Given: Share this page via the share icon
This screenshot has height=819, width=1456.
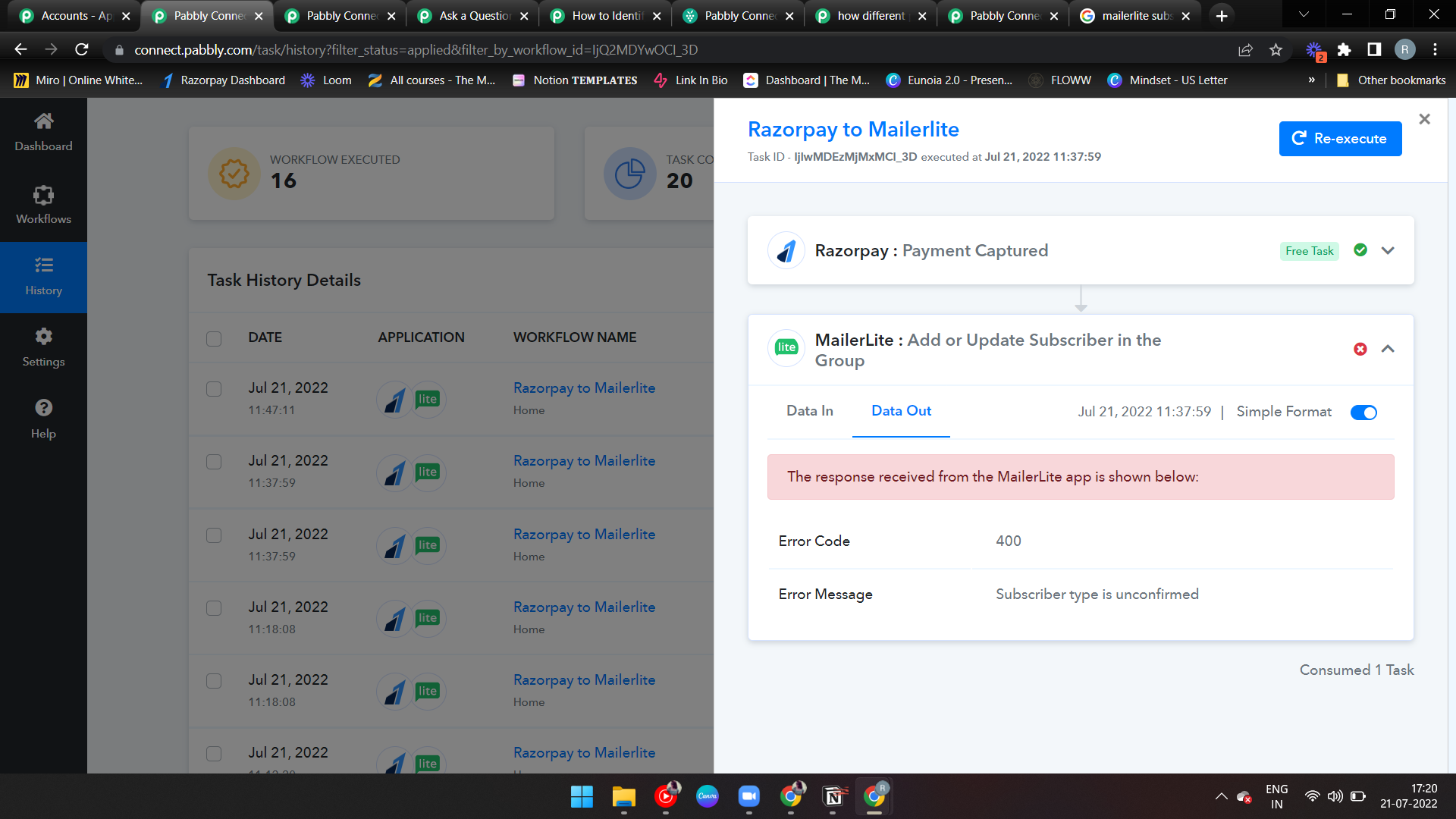Looking at the screenshot, I should point(1245,49).
